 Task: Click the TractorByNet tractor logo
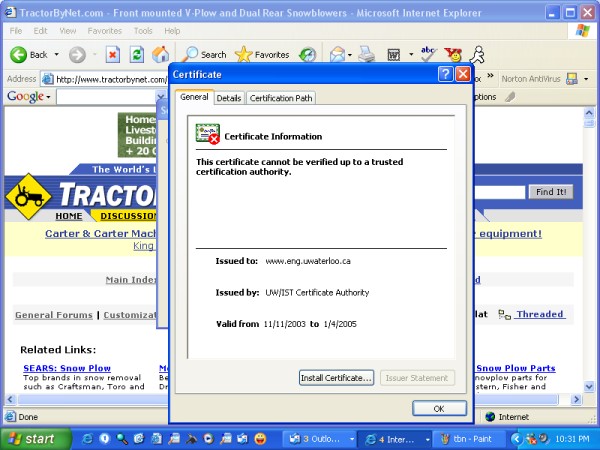[28, 196]
